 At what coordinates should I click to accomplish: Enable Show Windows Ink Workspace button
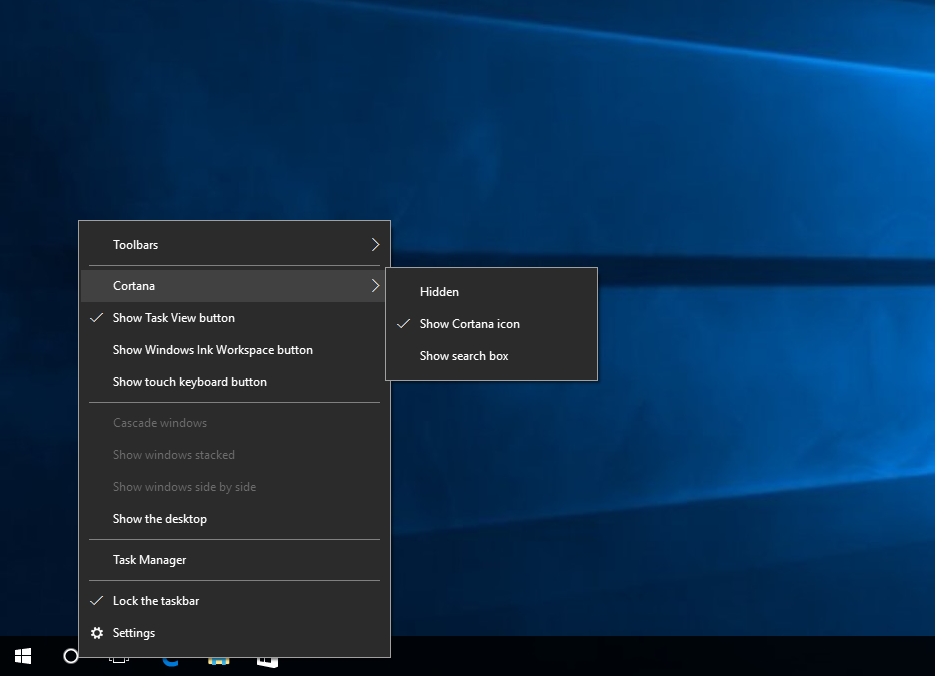[212, 349]
